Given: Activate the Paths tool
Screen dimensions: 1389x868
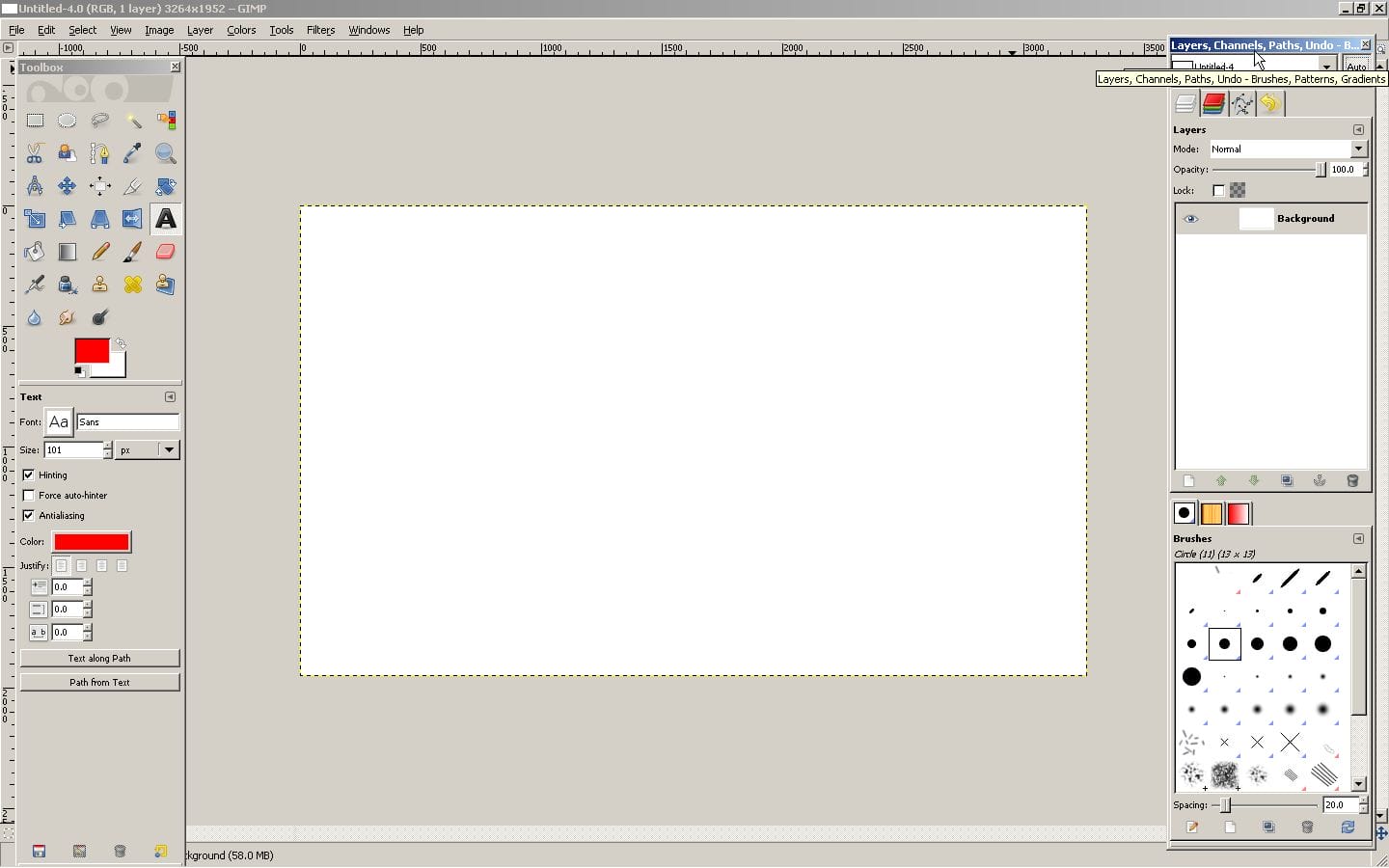Looking at the screenshot, I should [x=99, y=153].
